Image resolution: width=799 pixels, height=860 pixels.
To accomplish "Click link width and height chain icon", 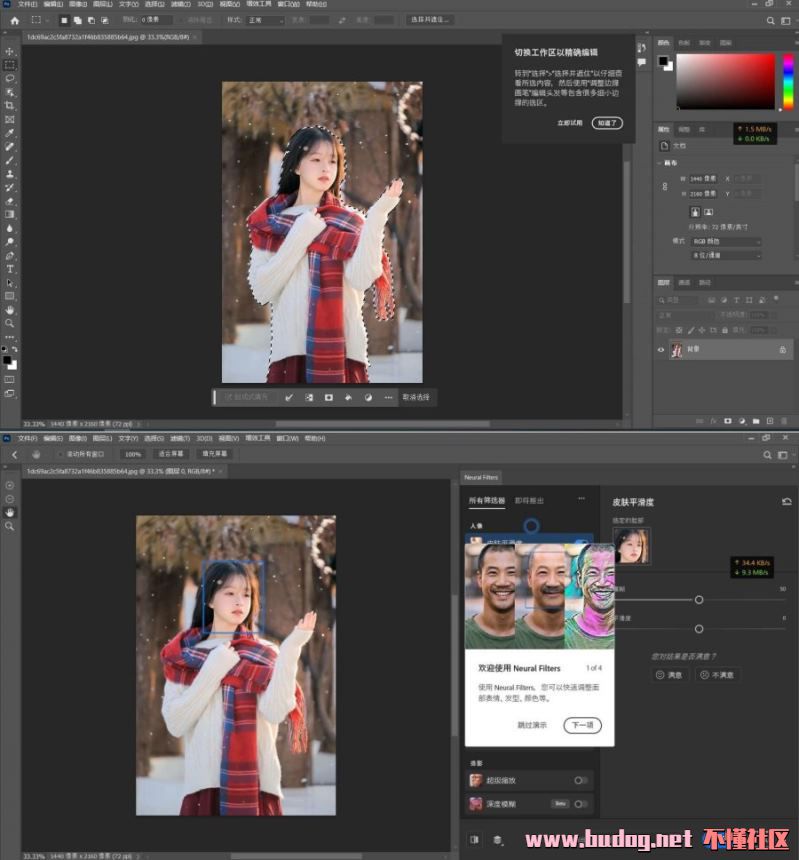I will pos(665,186).
